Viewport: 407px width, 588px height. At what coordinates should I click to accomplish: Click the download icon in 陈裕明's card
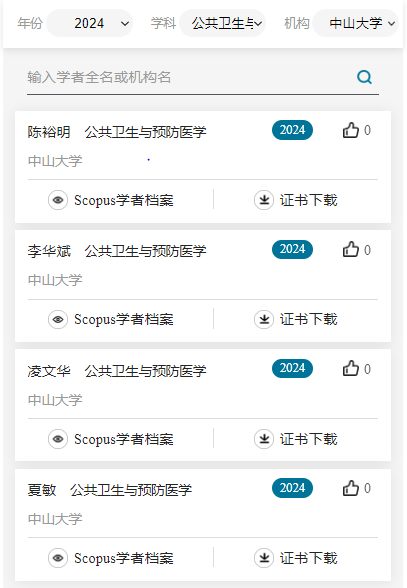click(x=264, y=200)
